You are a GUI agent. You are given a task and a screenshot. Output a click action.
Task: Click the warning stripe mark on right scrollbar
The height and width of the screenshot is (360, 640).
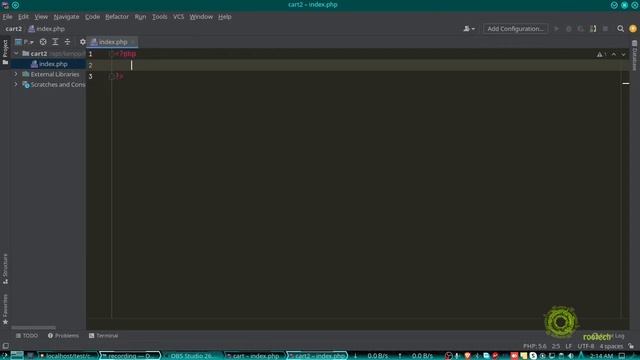click(x=626, y=83)
